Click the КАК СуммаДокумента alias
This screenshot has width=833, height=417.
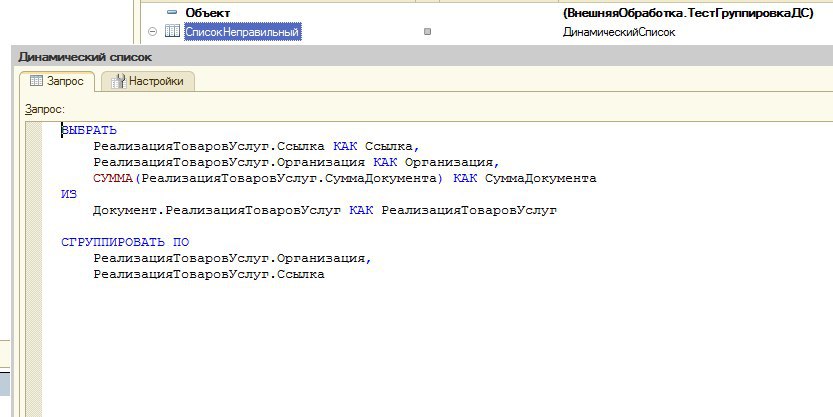524,178
